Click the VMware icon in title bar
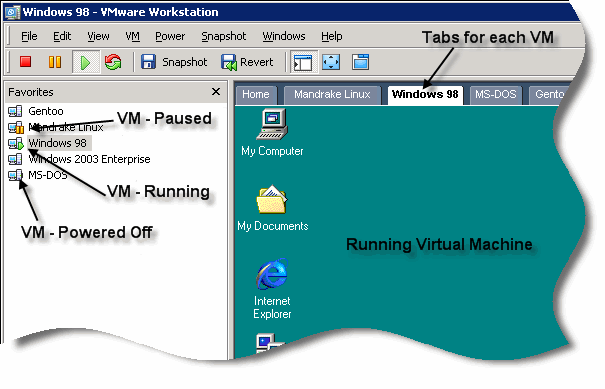This screenshot has height=389, width=605. 12,12
